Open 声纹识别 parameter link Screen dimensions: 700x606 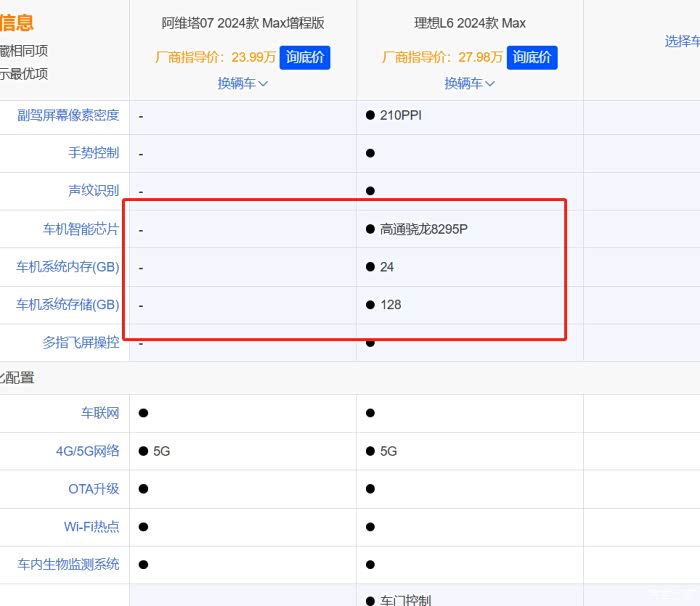pyautogui.click(x=94, y=191)
